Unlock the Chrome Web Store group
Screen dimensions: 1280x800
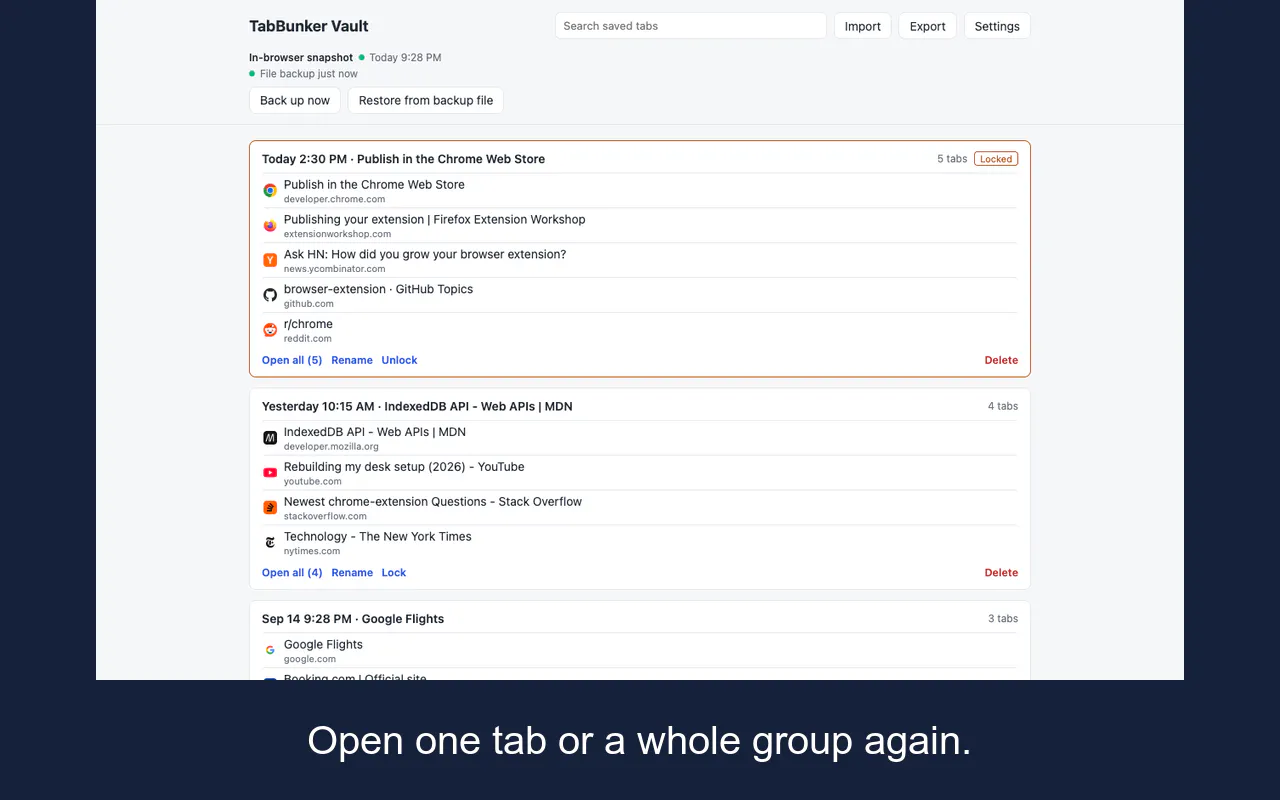click(x=399, y=360)
